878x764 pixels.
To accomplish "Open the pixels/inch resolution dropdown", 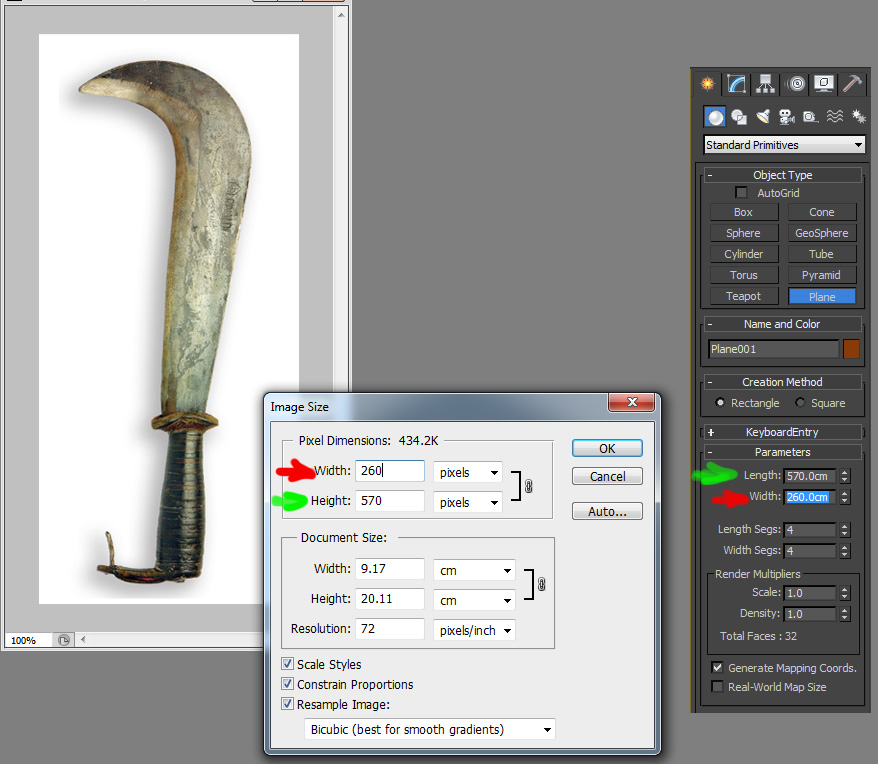I will tap(474, 630).
